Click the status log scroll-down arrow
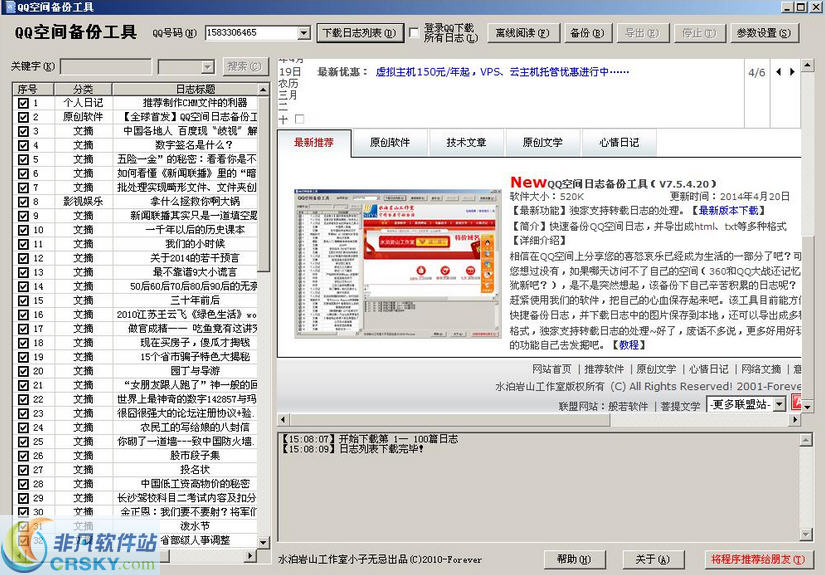 coord(806,534)
